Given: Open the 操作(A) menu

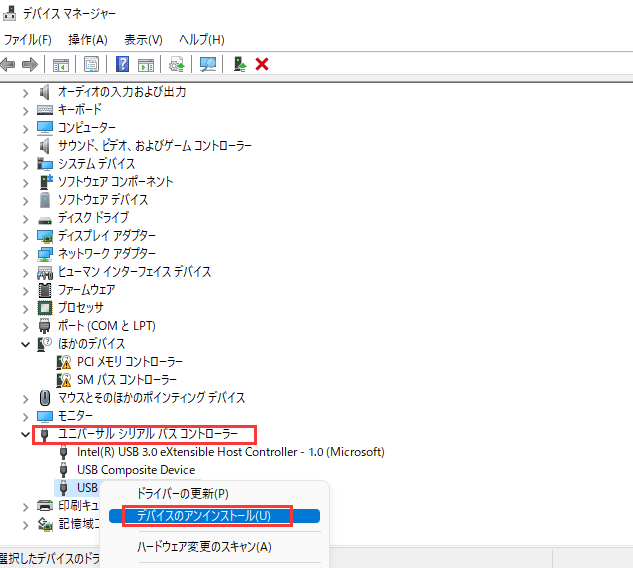Looking at the screenshot, I should (88, 40).
